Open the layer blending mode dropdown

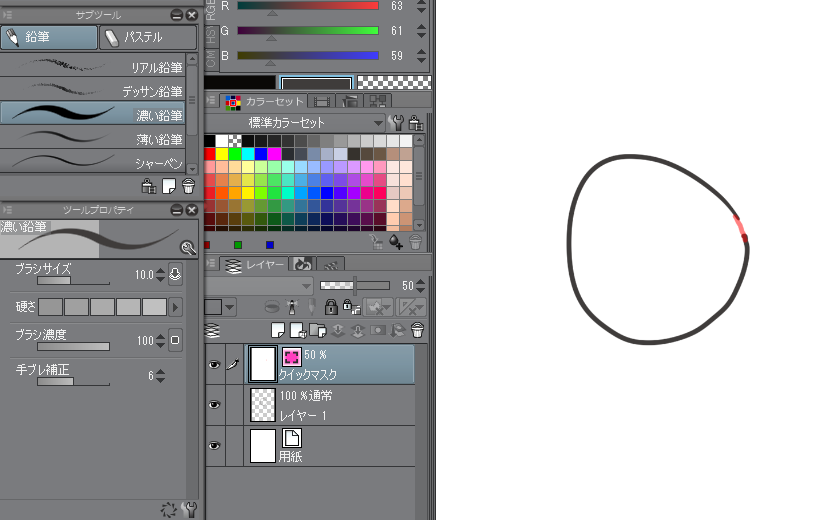pos(259,286)
